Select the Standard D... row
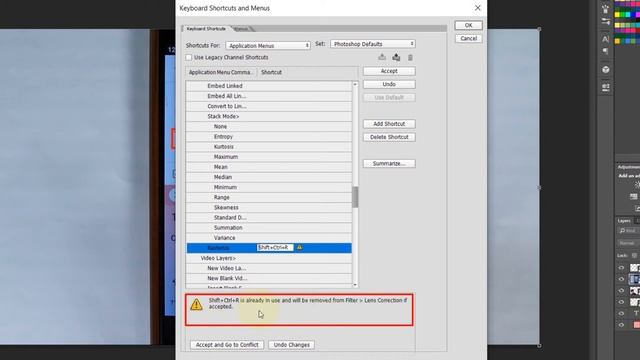 click(x=269, y=218)
